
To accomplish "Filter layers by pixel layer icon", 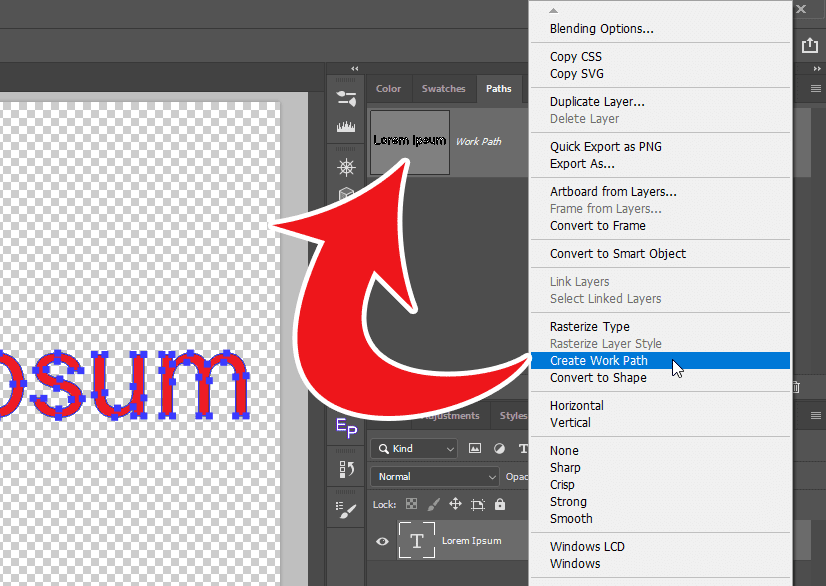I will click(x=475, y=448).
